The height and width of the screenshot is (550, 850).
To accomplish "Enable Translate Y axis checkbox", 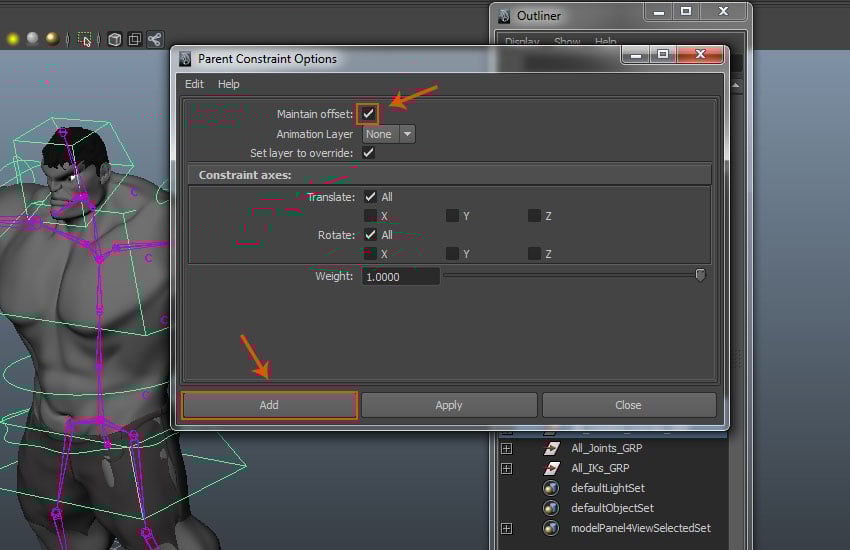I will 452,216.
